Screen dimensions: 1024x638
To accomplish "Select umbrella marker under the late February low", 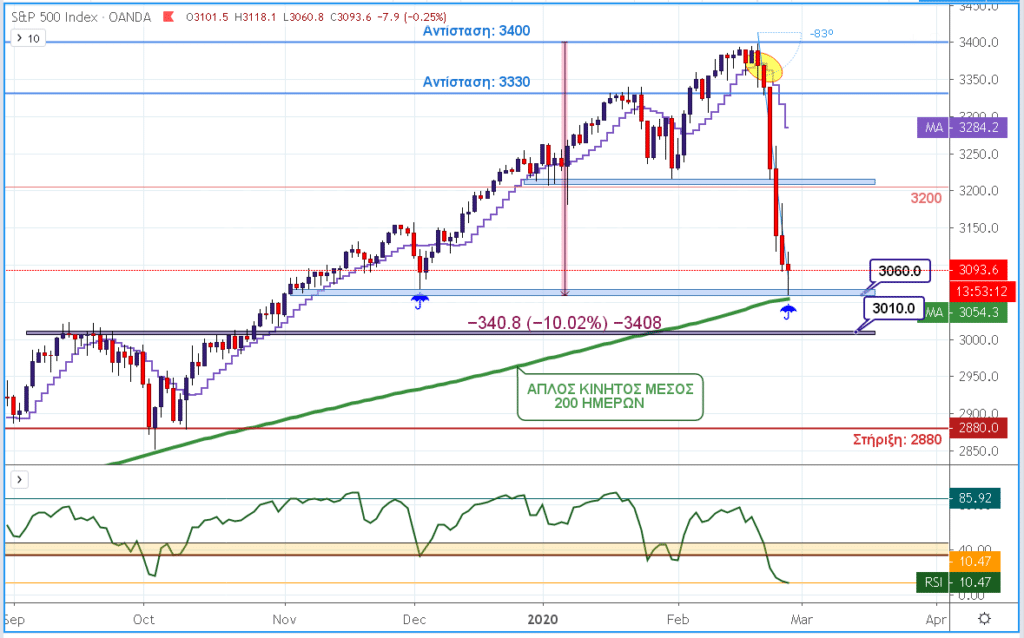I will [788, 313].
